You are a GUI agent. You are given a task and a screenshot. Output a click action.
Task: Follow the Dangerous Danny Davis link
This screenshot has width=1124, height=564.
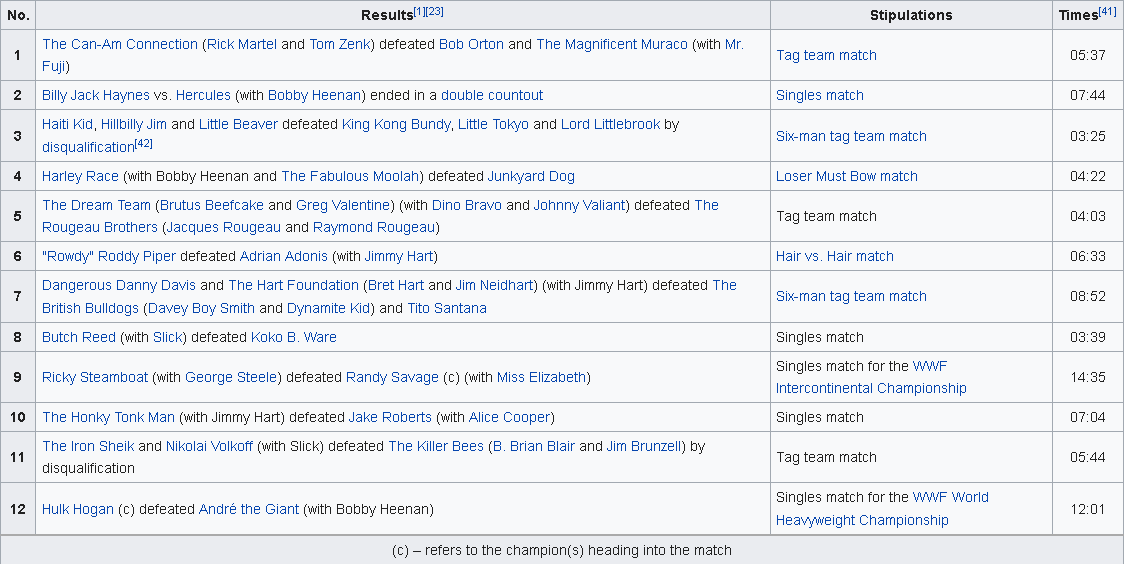(x=118, y=285)
